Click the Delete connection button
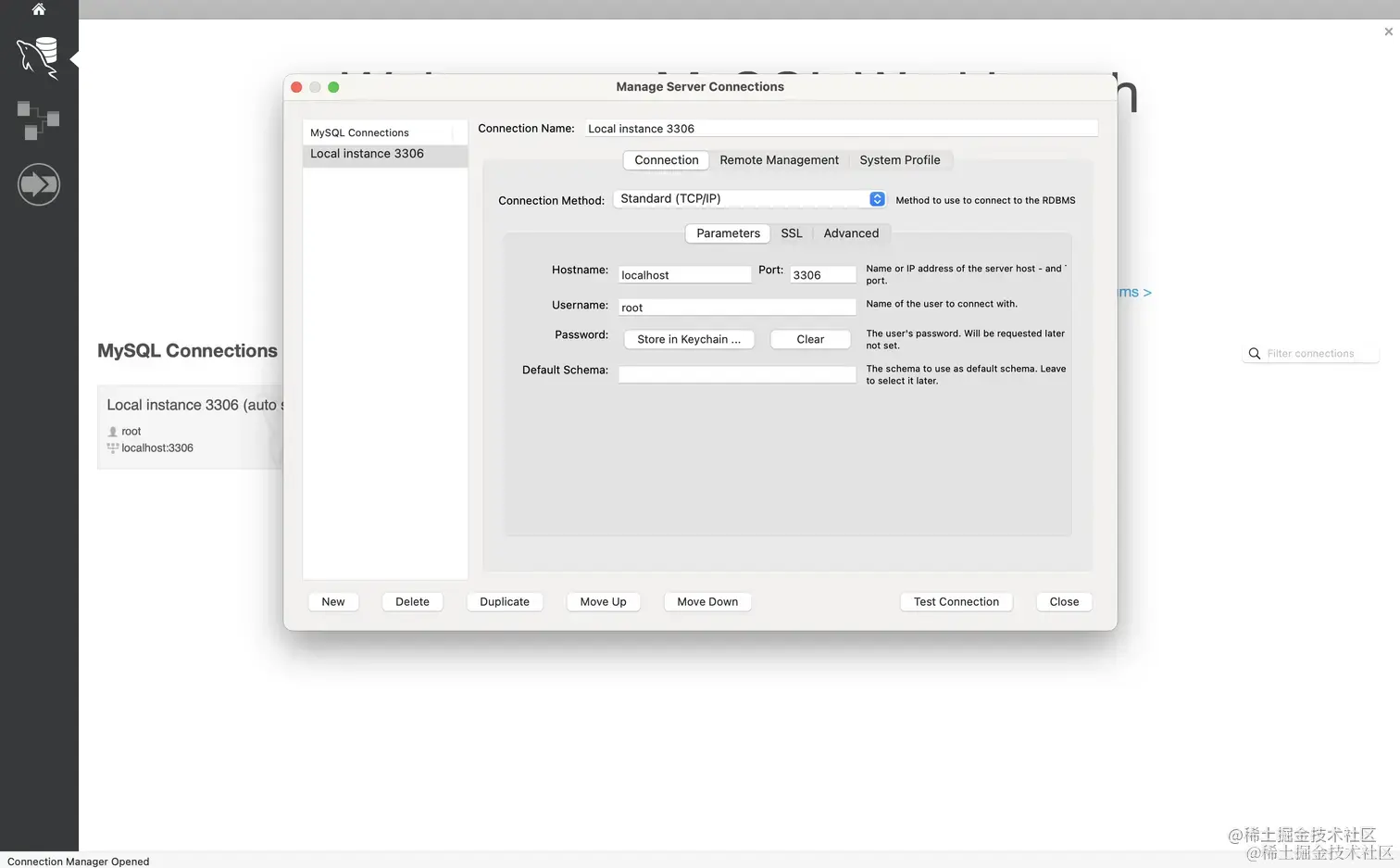The image size is (1400, 868). tap(412, 602)
